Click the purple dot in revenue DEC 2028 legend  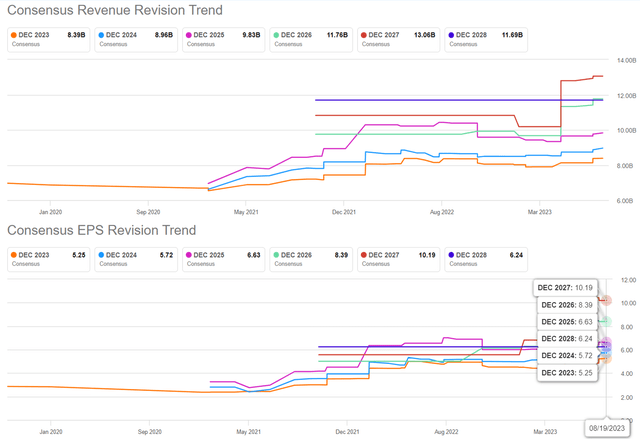click(451, 35)
